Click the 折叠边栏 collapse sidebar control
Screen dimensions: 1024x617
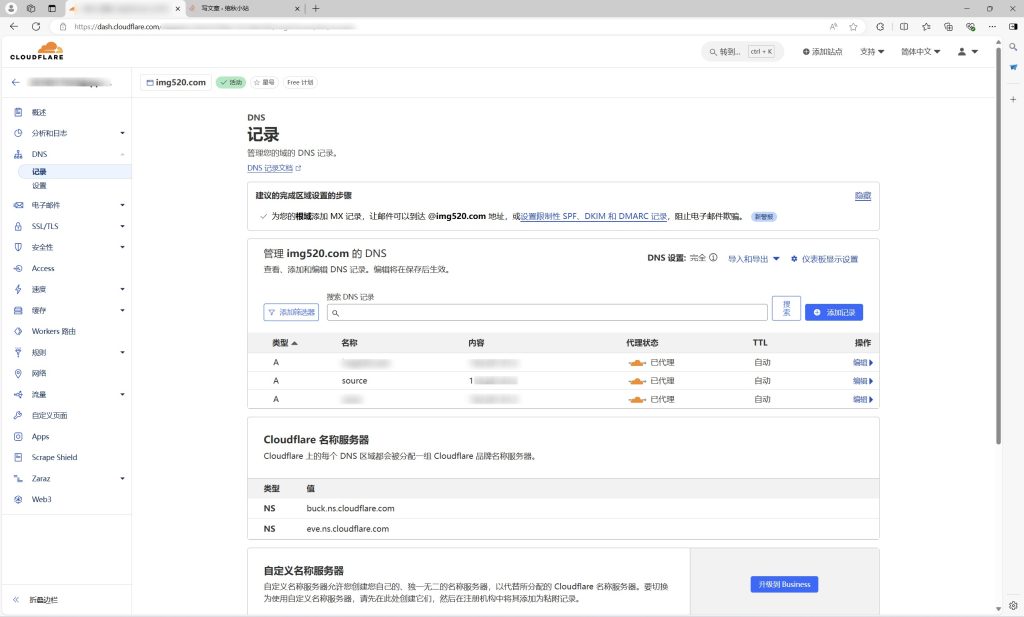[35, 599]
